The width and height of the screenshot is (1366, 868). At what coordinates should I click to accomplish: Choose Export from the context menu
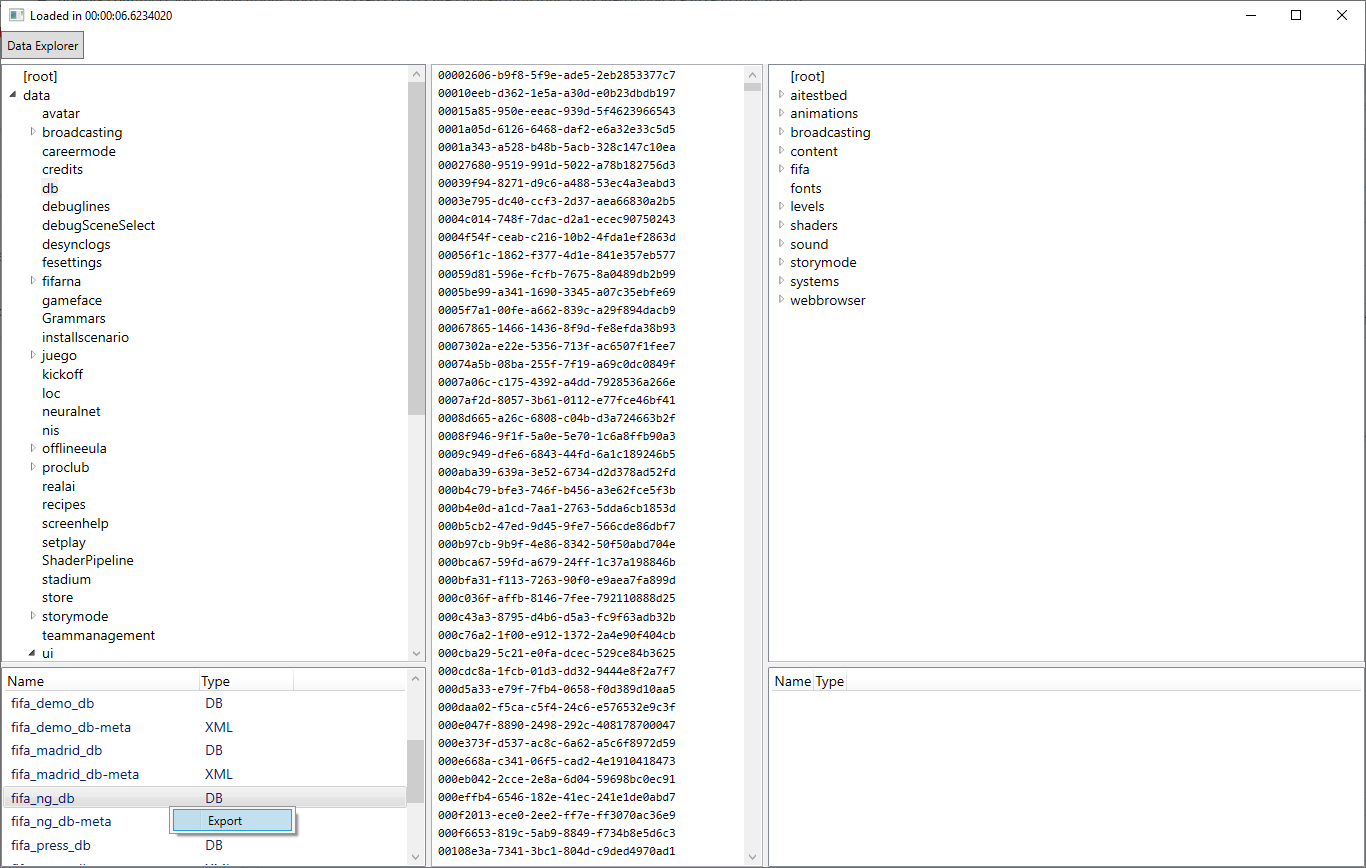point(231,819)
